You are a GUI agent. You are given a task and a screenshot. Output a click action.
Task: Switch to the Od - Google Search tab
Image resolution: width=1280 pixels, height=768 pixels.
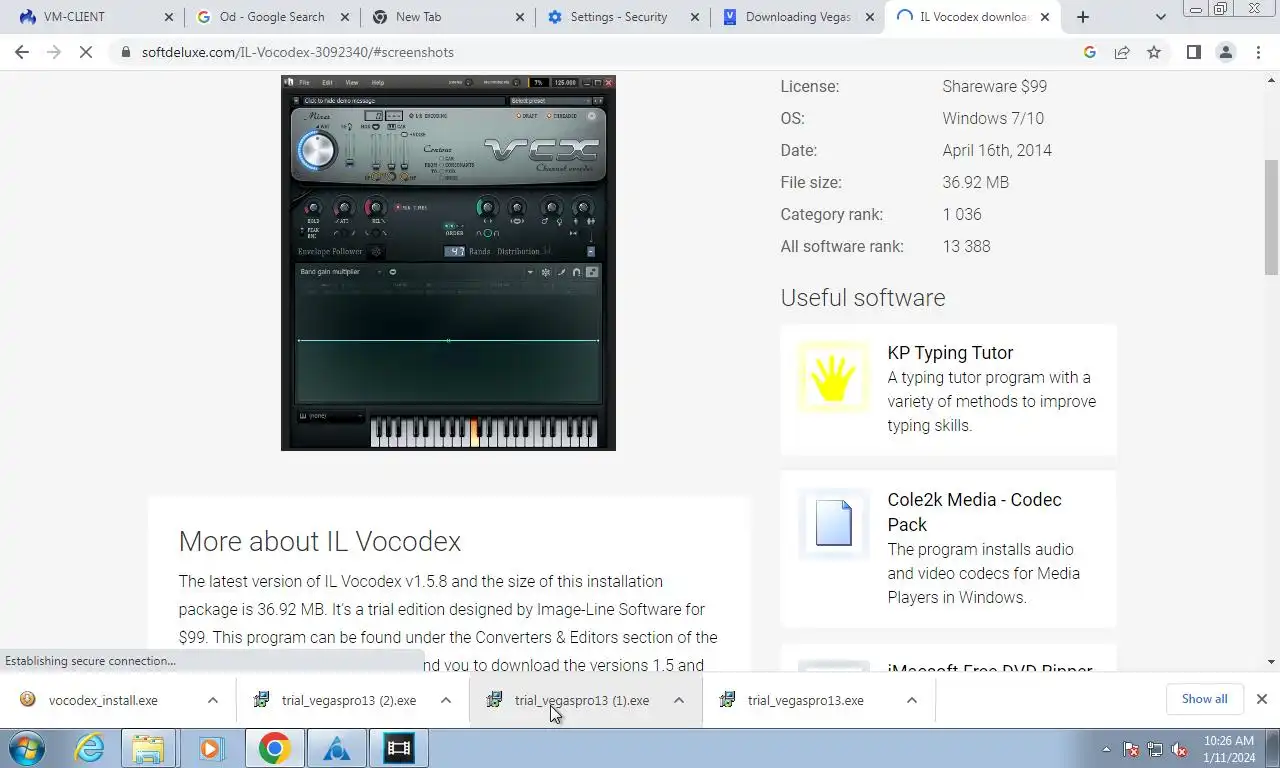262,17
